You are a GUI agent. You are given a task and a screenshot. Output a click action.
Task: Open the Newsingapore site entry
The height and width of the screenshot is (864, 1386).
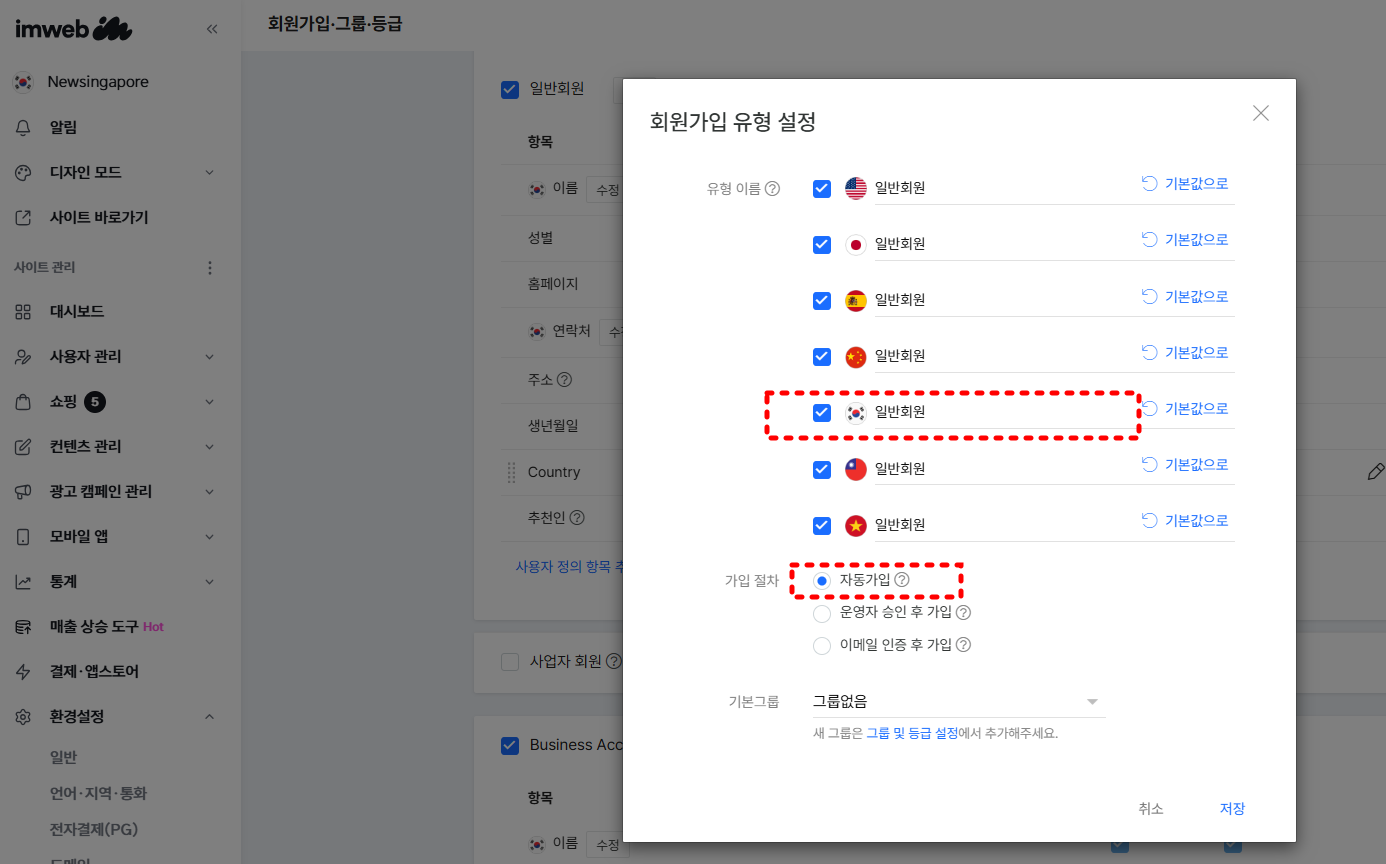98,82
